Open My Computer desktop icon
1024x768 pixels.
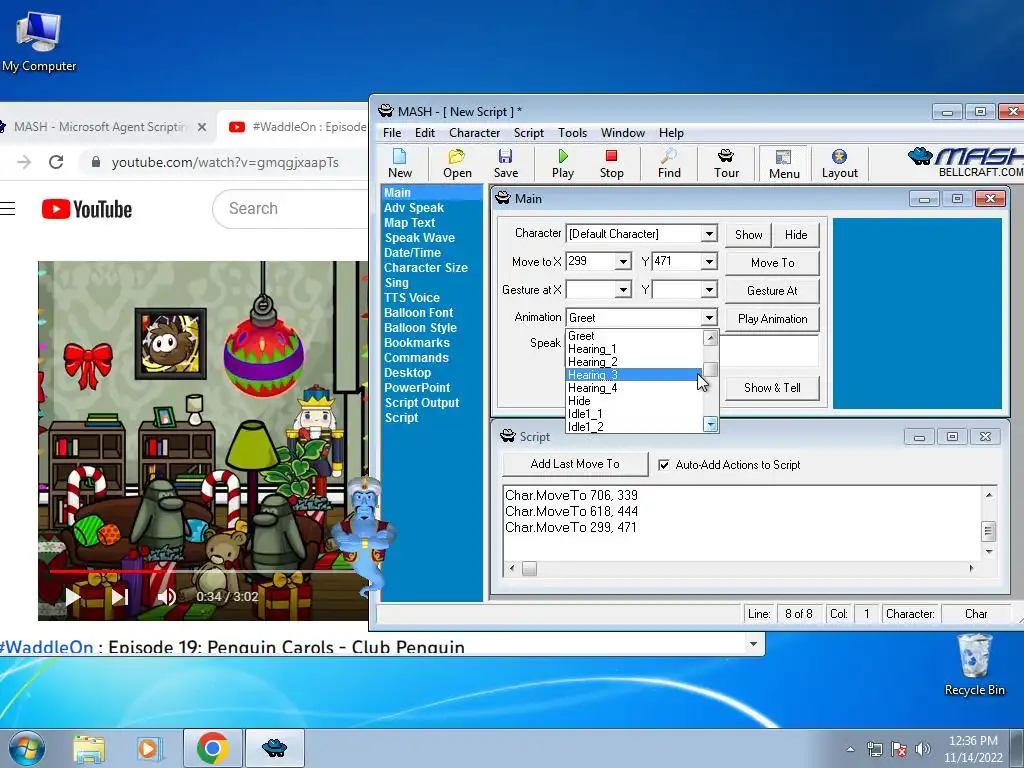[39, 42]
